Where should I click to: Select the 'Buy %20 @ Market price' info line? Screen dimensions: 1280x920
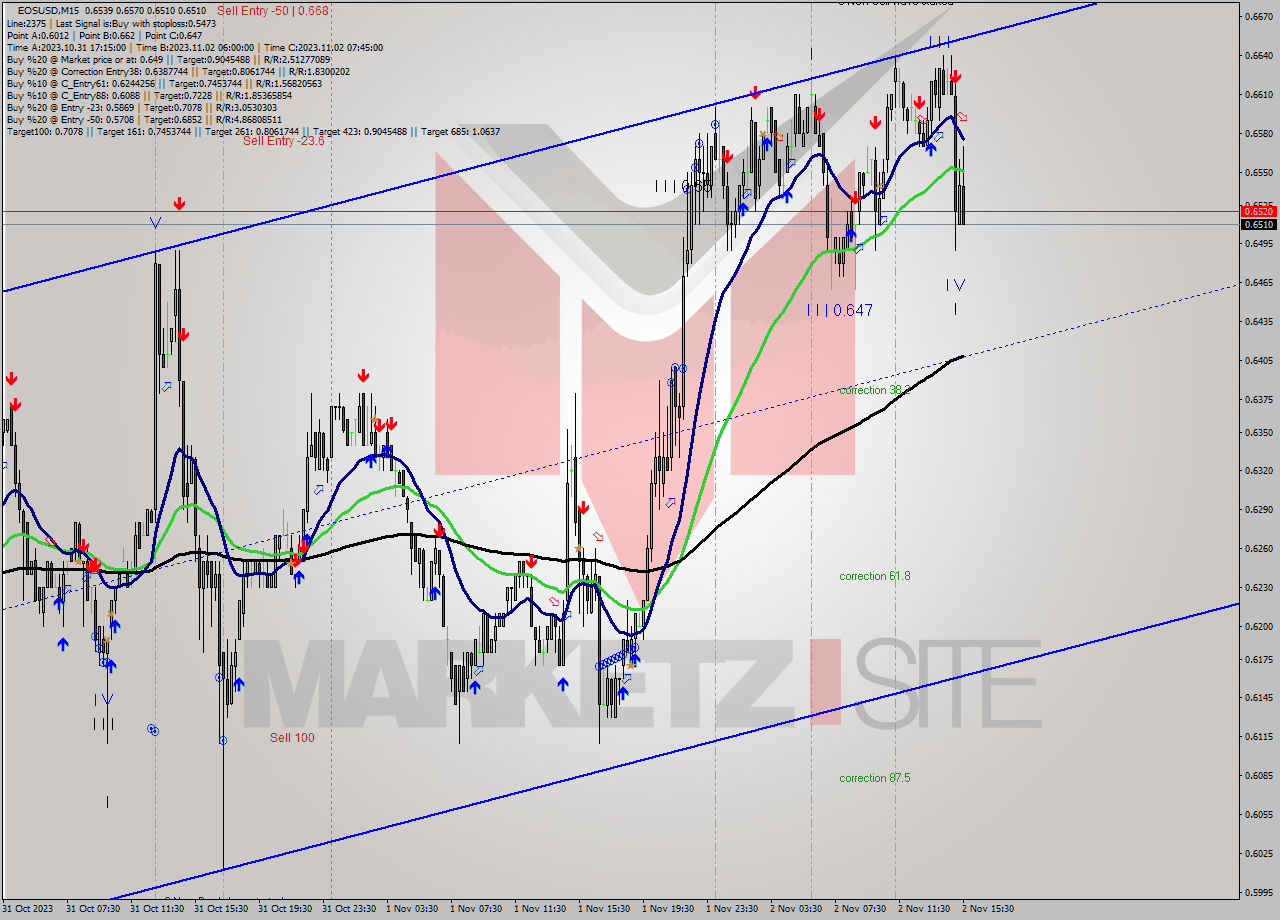pos(168,59)
